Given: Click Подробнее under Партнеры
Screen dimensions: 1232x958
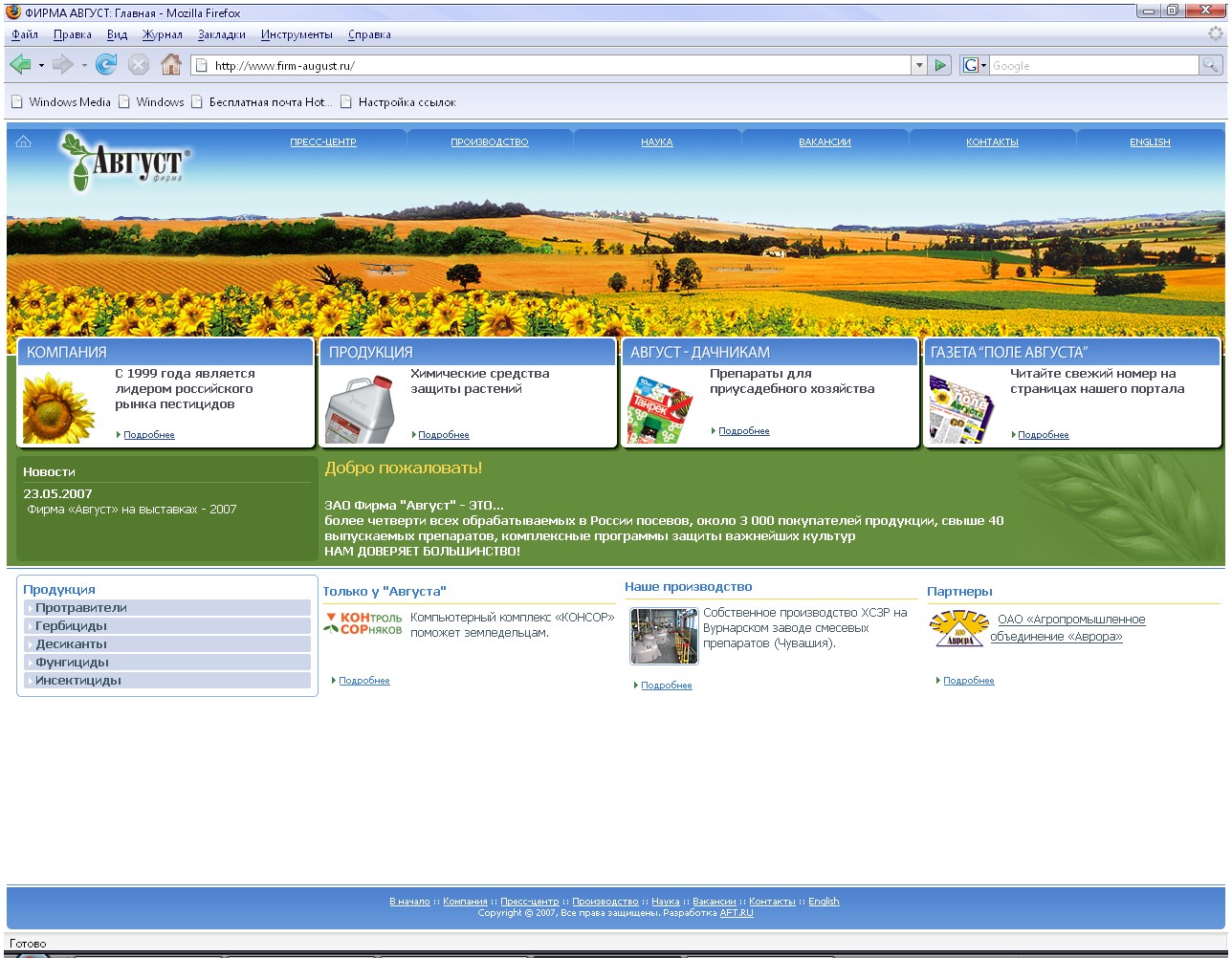Looking at the screenshot, I should pos(969,681).
